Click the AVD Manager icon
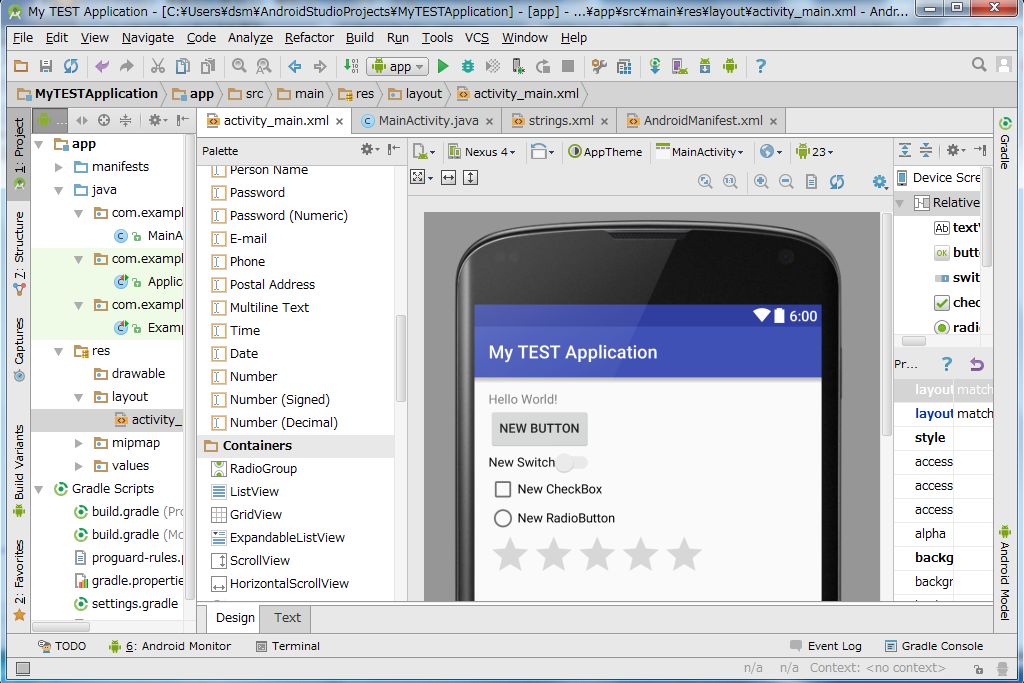 click(679, 66)
